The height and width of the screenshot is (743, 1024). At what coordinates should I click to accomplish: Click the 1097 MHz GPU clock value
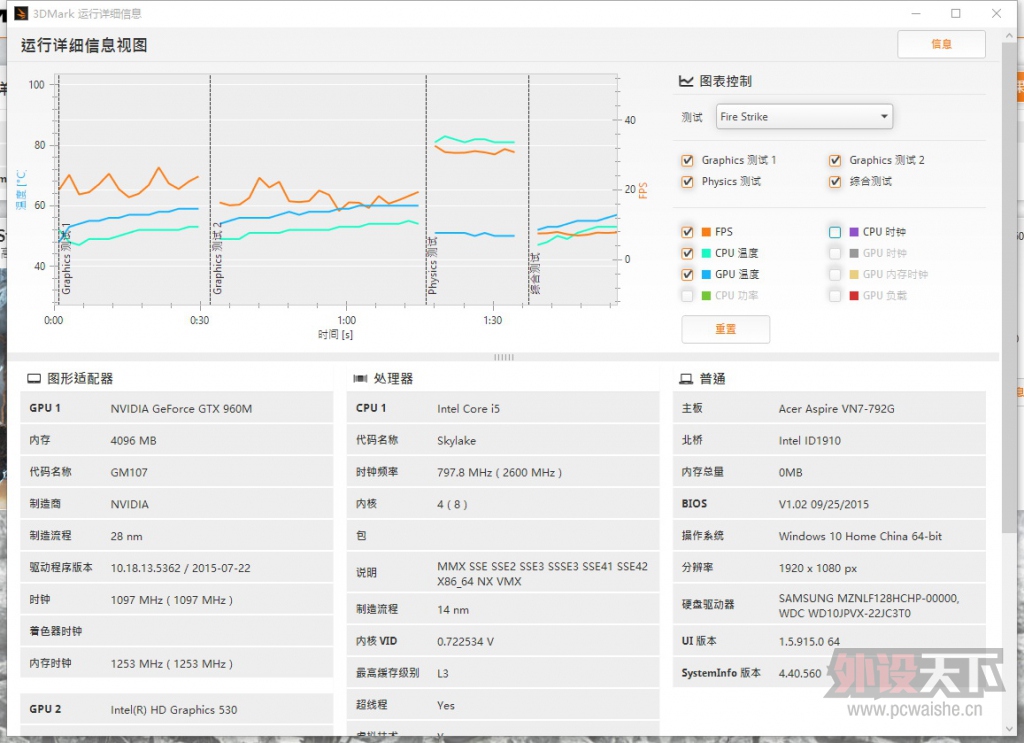171,600
